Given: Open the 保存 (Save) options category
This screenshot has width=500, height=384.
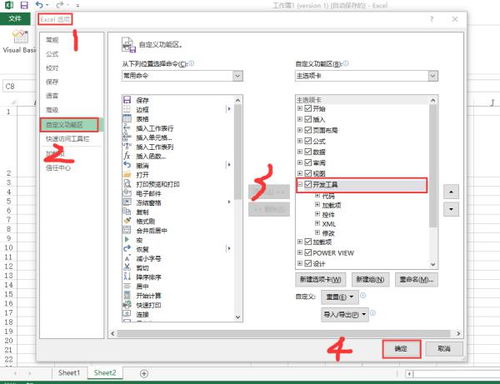Looking at the screenshot, I should pyautogui.click(x=52, y=82).
